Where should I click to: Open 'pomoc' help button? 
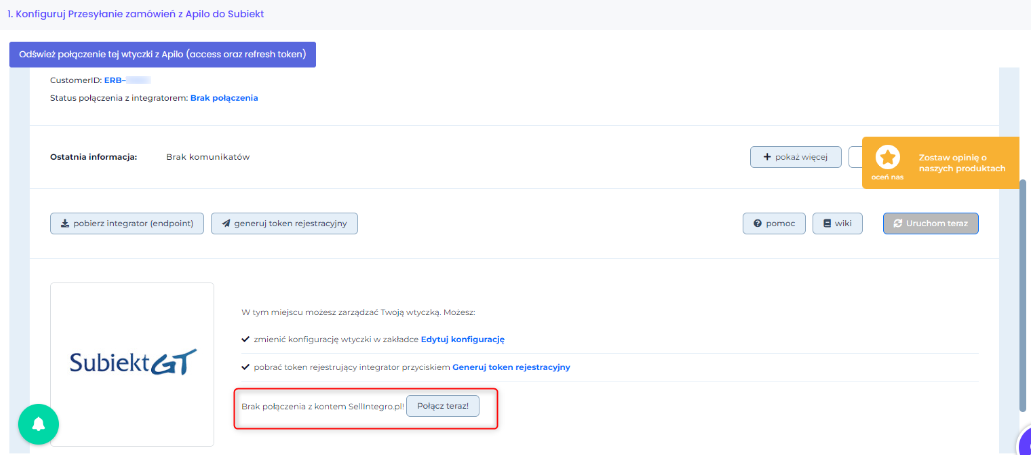[775, 223]
